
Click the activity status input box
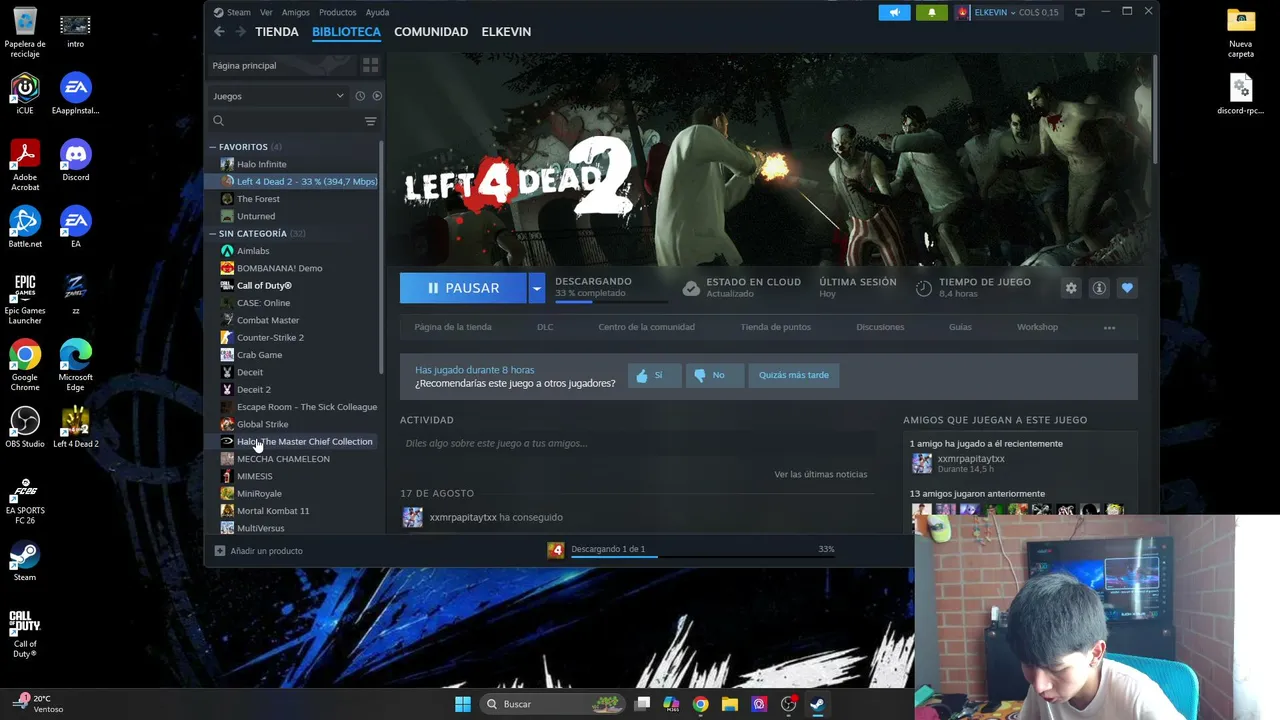coord(637,444)
